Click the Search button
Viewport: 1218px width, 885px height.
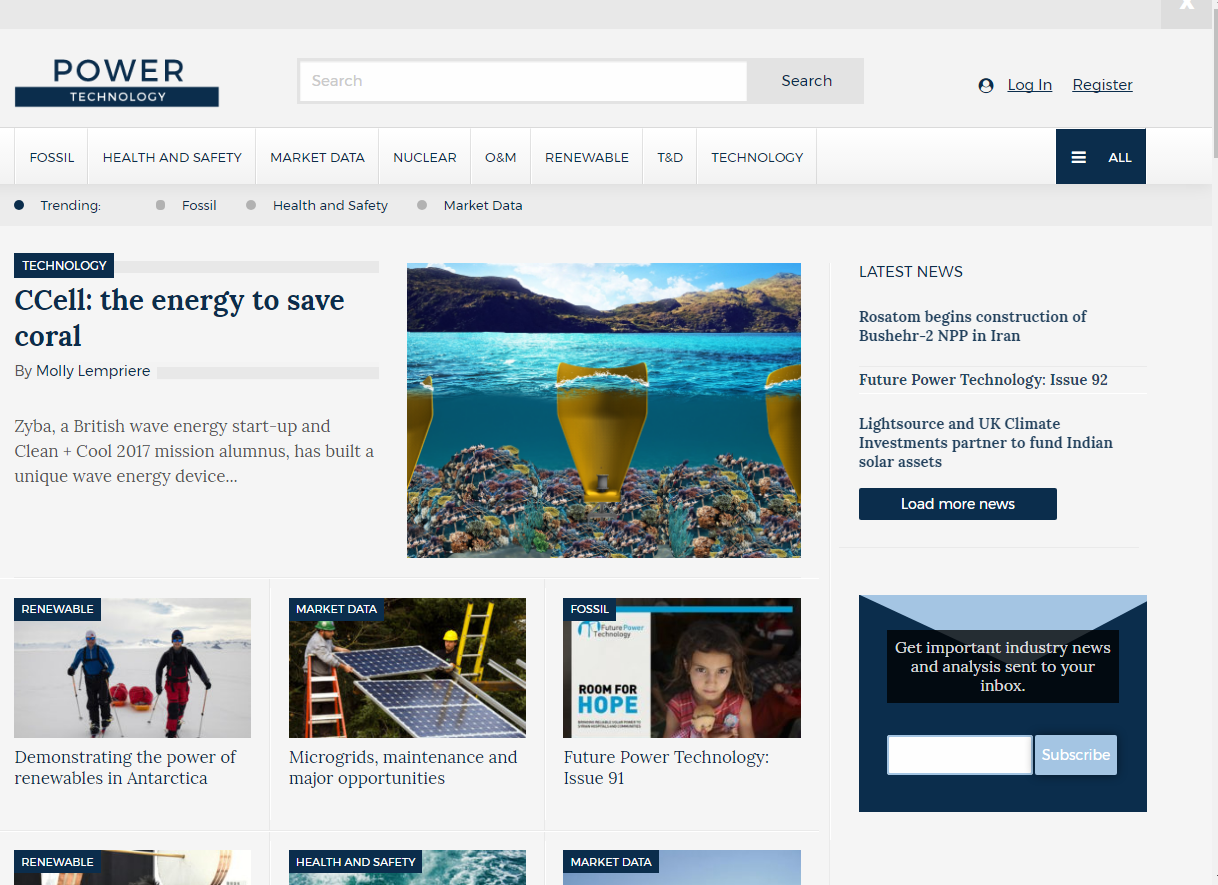pos(806,81)
